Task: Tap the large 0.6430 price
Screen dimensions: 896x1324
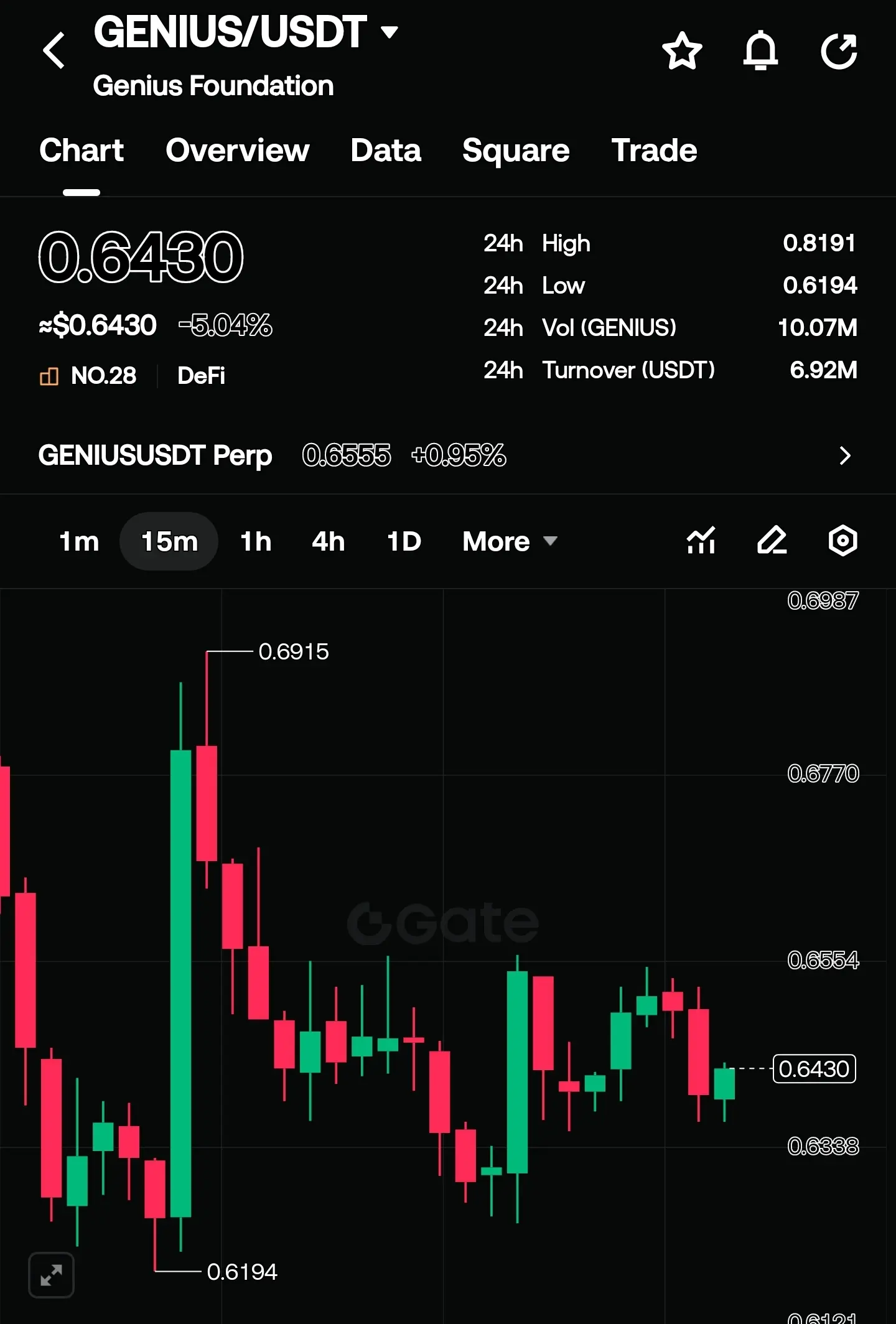Action: tap(141, 257)
